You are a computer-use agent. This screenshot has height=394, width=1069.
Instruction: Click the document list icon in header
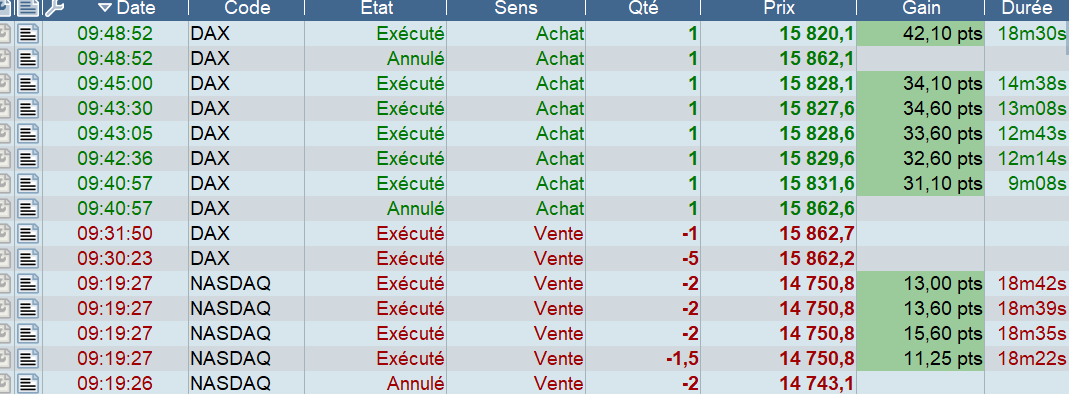28,8
